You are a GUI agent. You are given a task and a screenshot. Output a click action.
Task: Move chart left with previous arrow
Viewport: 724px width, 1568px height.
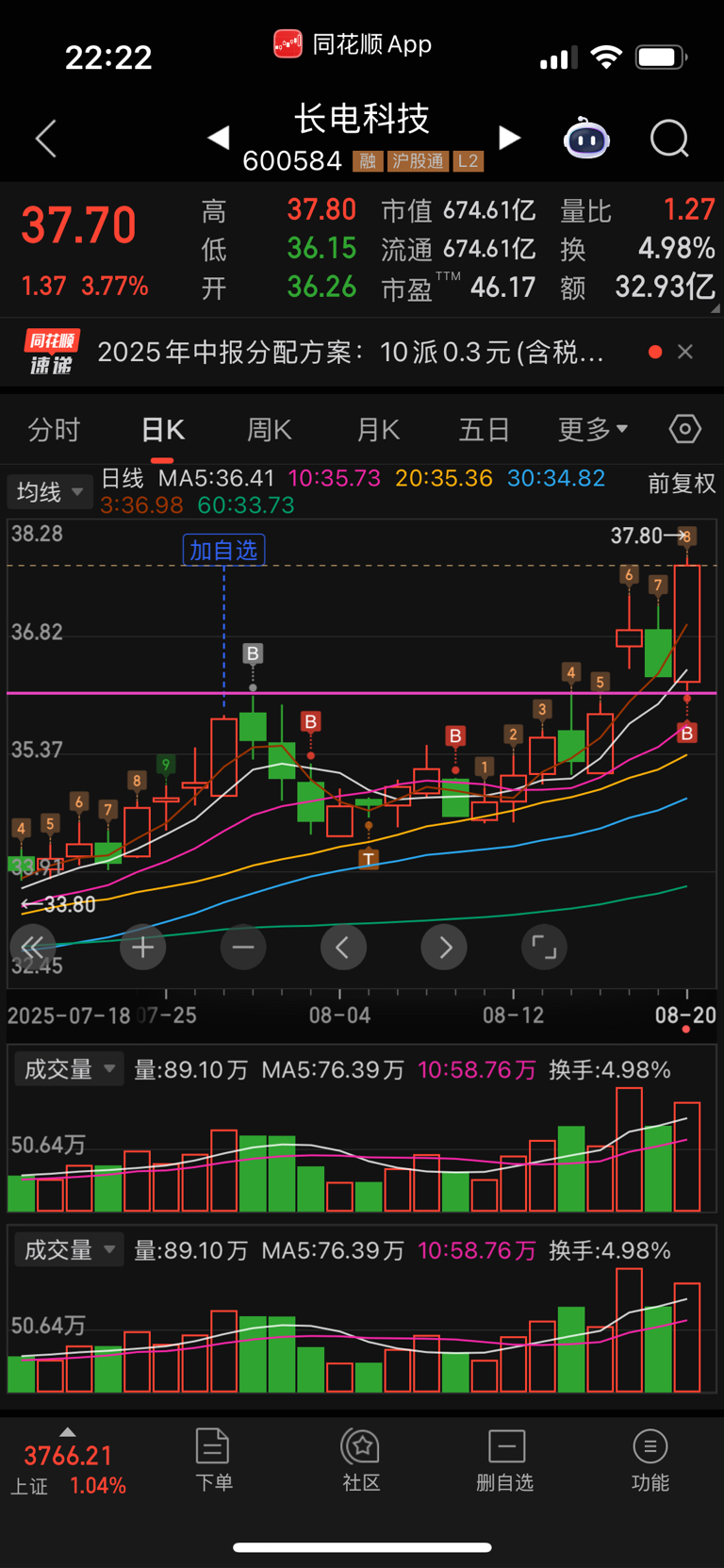(x=343, y=947)
